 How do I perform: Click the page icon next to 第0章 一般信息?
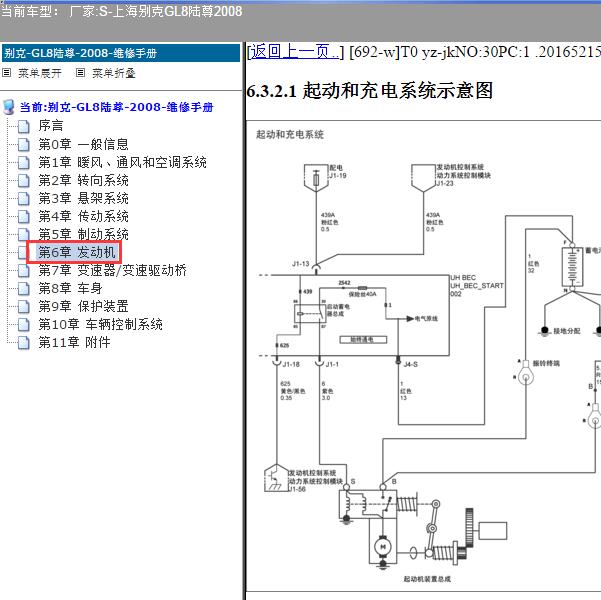[24, 145]
